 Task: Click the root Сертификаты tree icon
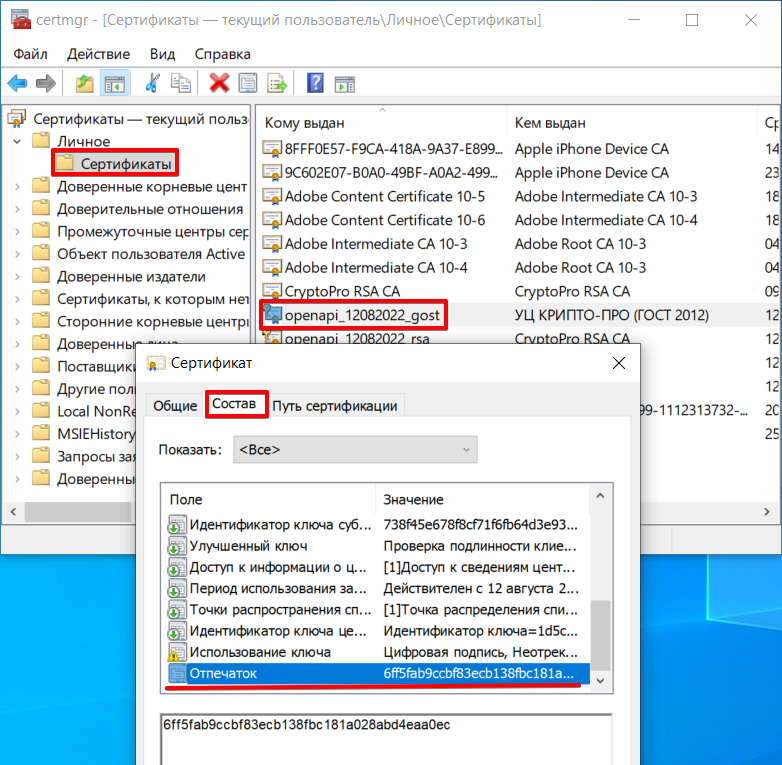tap(16, 119)
